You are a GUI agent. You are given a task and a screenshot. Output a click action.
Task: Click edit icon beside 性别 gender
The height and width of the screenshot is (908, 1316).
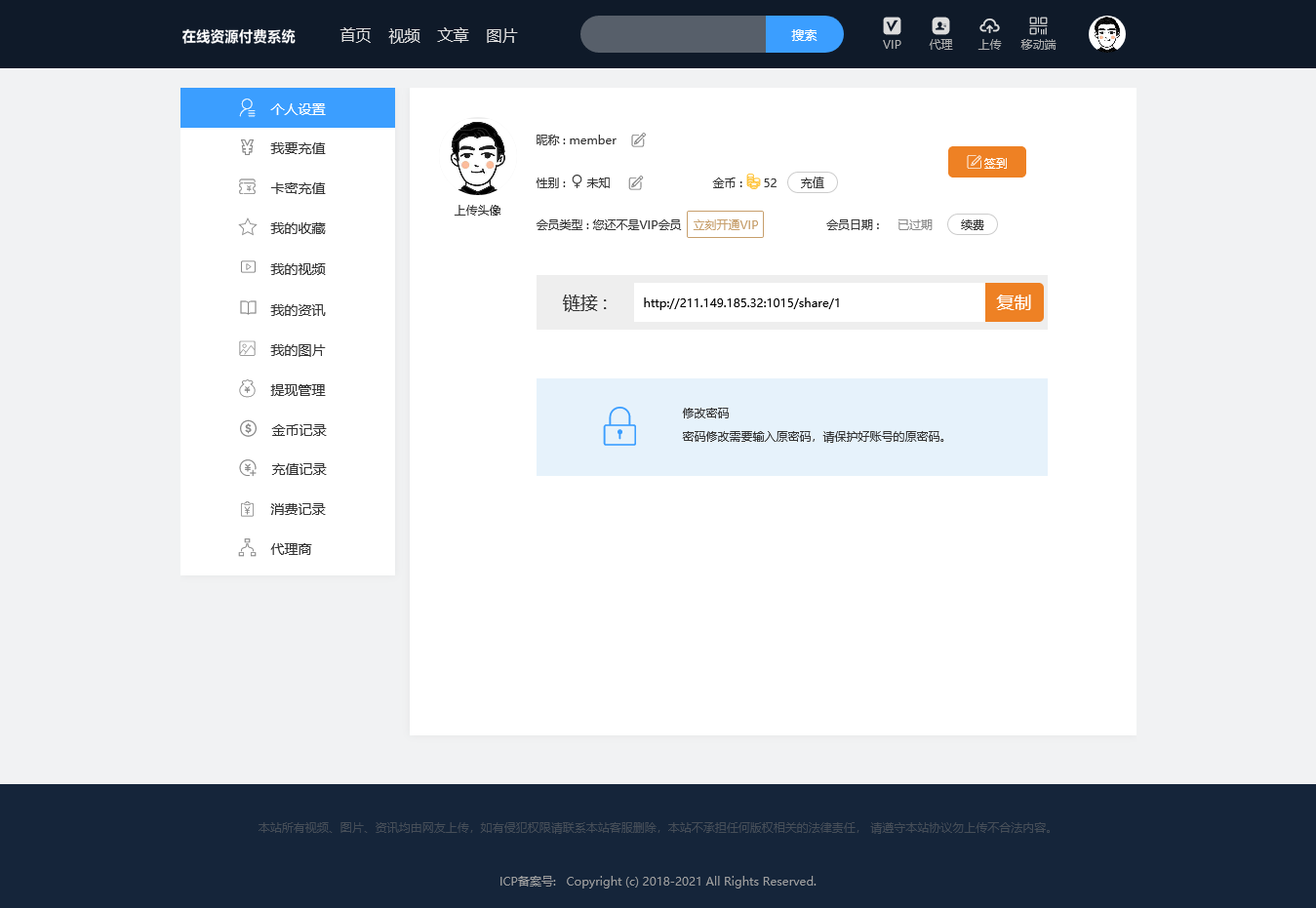click(x=635, y=183)
